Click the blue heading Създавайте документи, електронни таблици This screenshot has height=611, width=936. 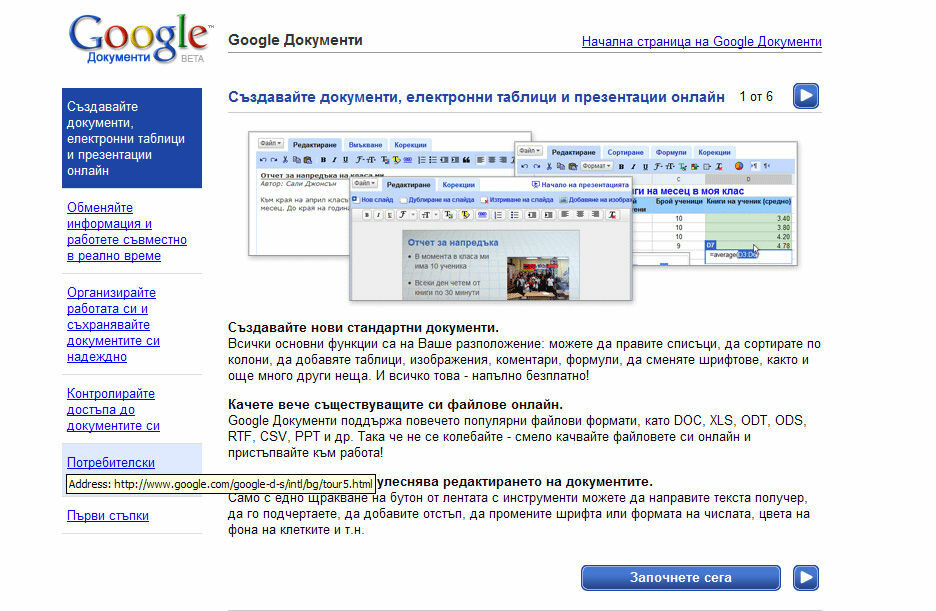pyautogui.click(x=476, y=97)
